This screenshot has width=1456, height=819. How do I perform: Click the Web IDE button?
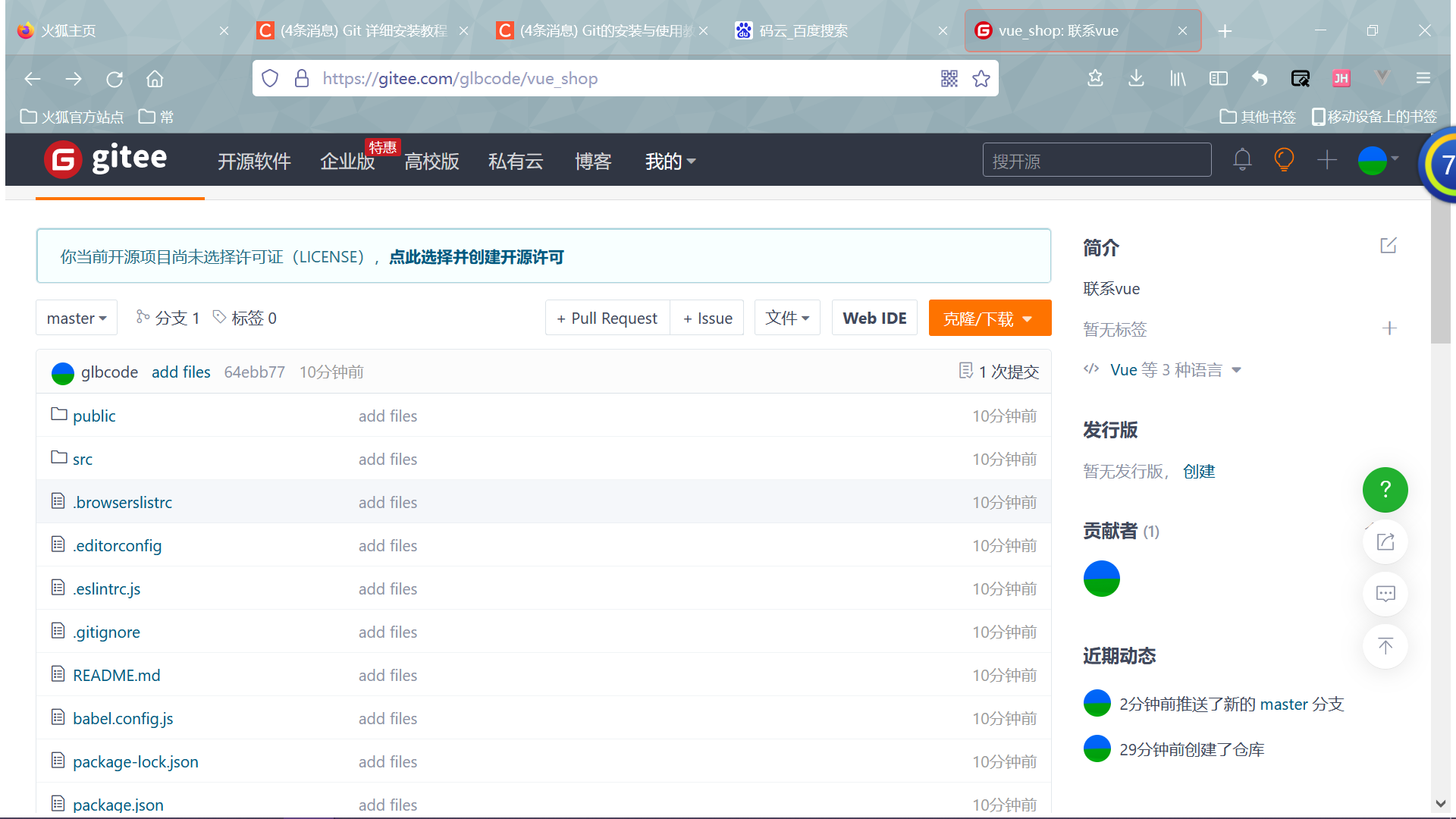(x=874, y=318)
